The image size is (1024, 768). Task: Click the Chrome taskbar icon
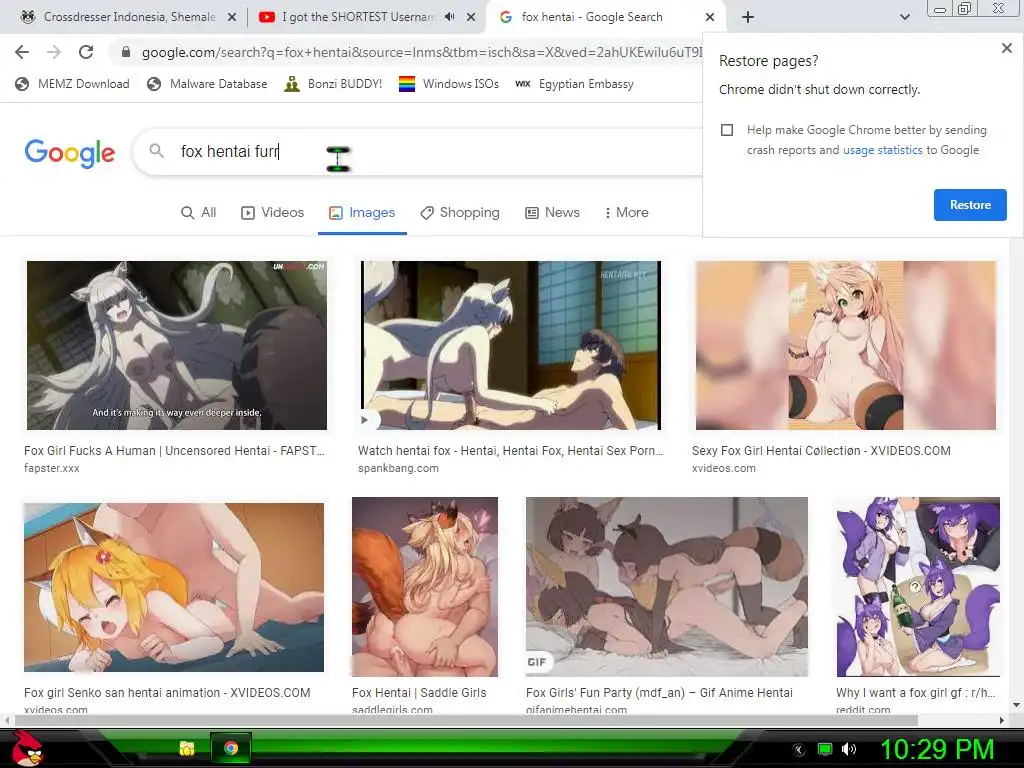coord(231,748)
